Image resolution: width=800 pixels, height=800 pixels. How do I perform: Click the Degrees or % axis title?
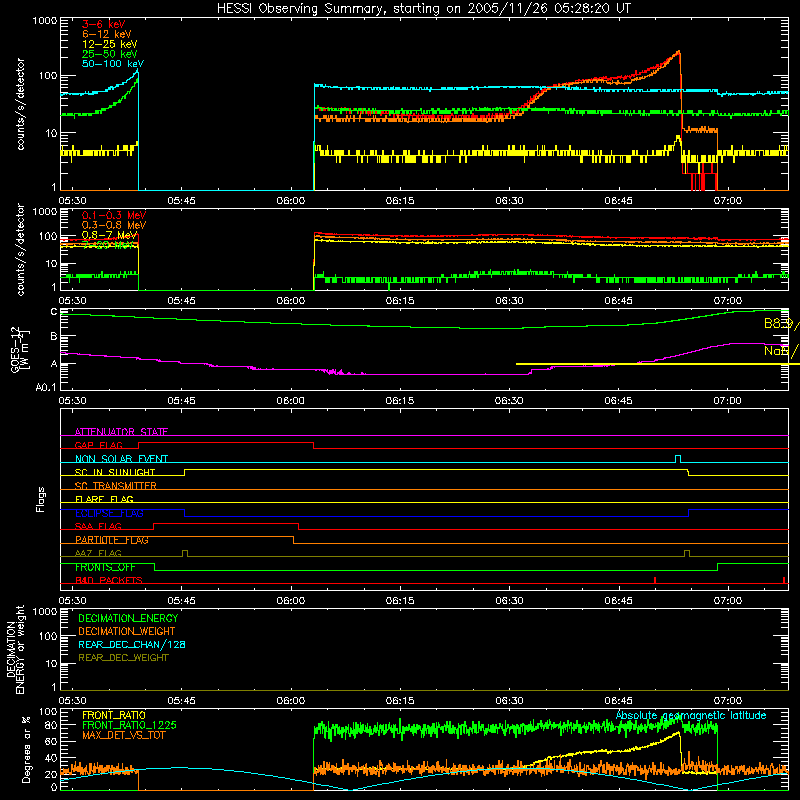pos(26,750)
